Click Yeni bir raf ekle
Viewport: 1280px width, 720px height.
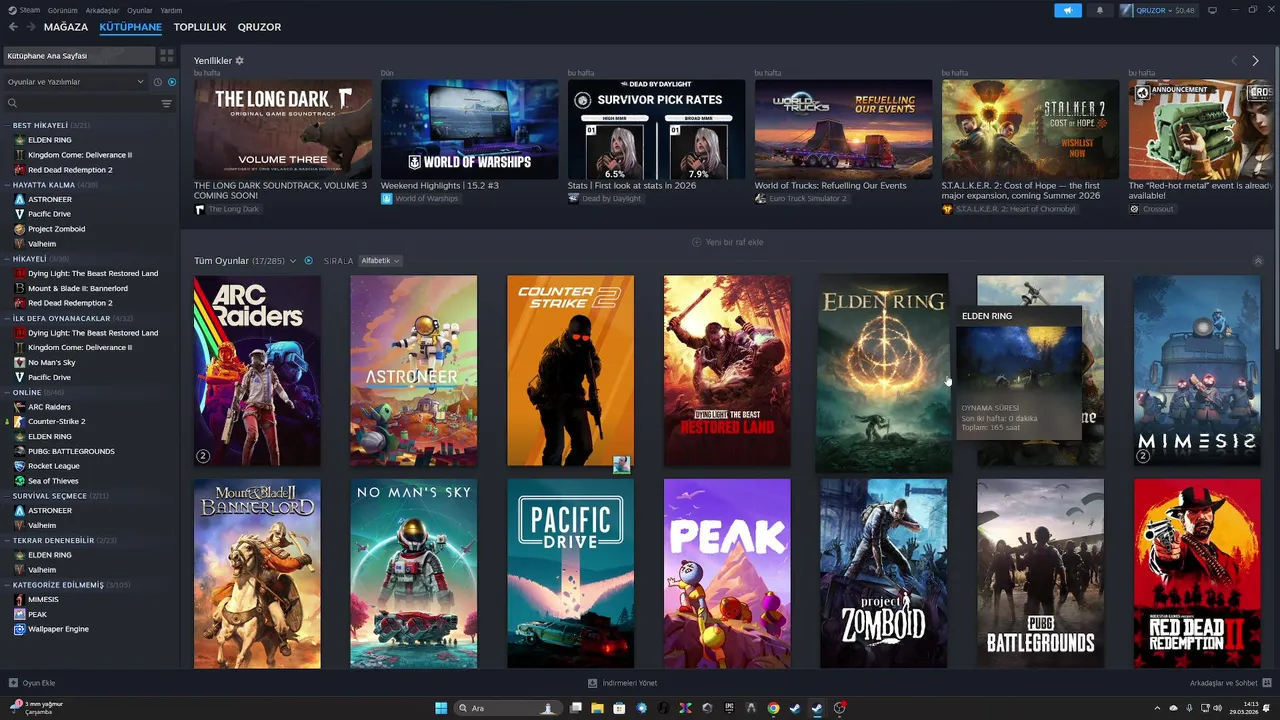(x=728, y=242)
